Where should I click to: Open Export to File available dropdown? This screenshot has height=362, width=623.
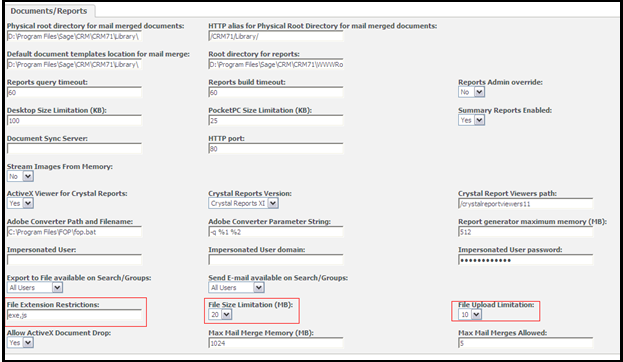(35, 288)
